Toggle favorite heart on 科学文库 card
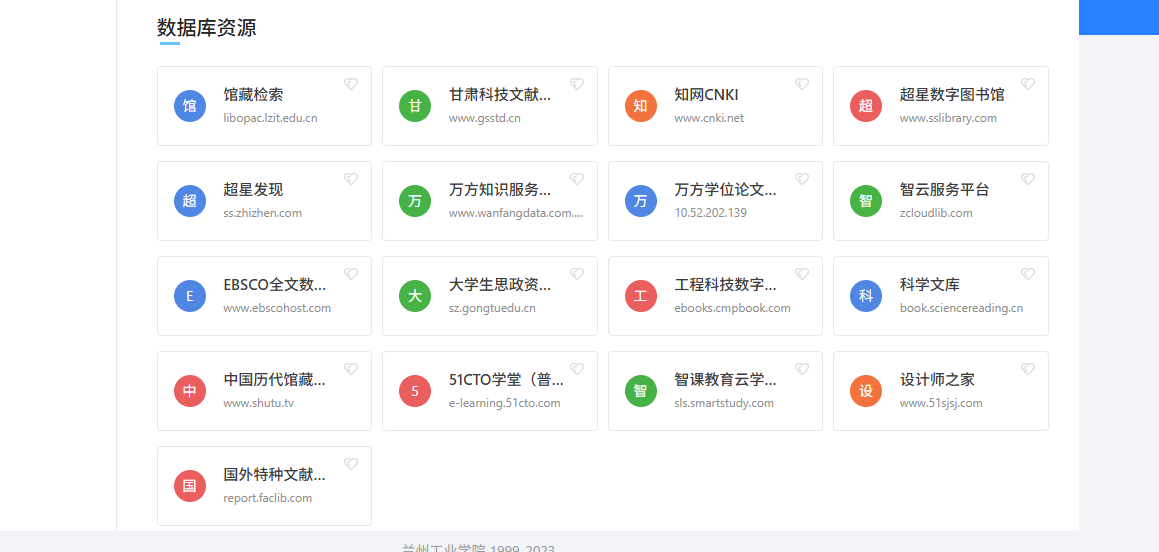This screenshot has width=1159, height=552. coord(1027,274)
